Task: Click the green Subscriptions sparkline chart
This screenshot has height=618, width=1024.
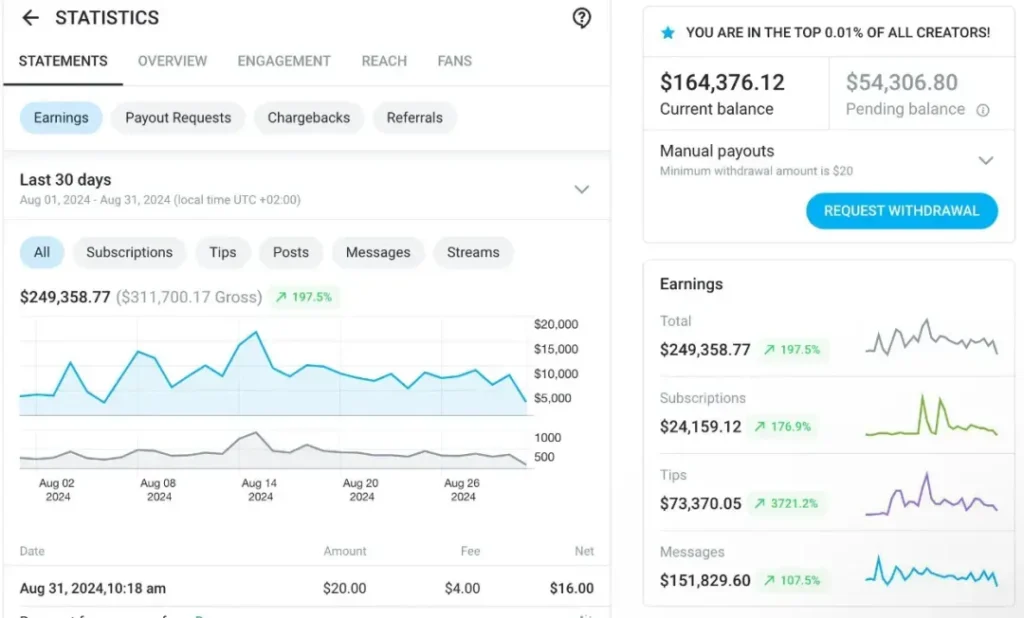Action: [931, 415]
